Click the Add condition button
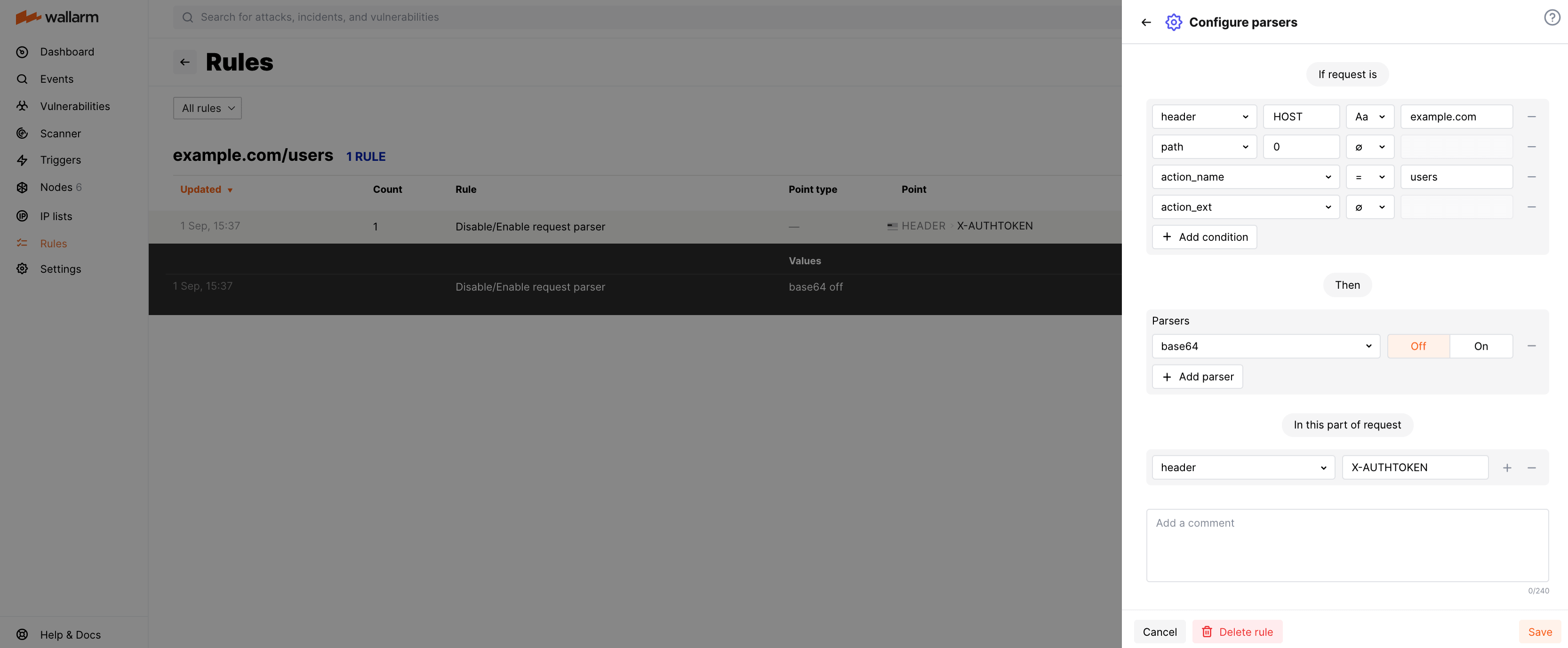Image resolution: width=1568 pixels, height=648 pixels. pyautogui.click(x=1204, y=237)
